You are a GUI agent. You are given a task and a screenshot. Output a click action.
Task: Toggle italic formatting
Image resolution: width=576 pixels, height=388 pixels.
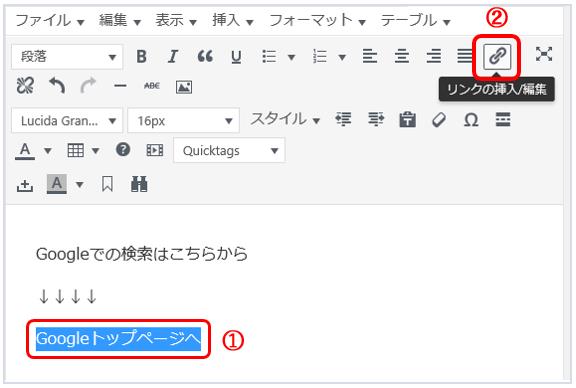(173, 57)
